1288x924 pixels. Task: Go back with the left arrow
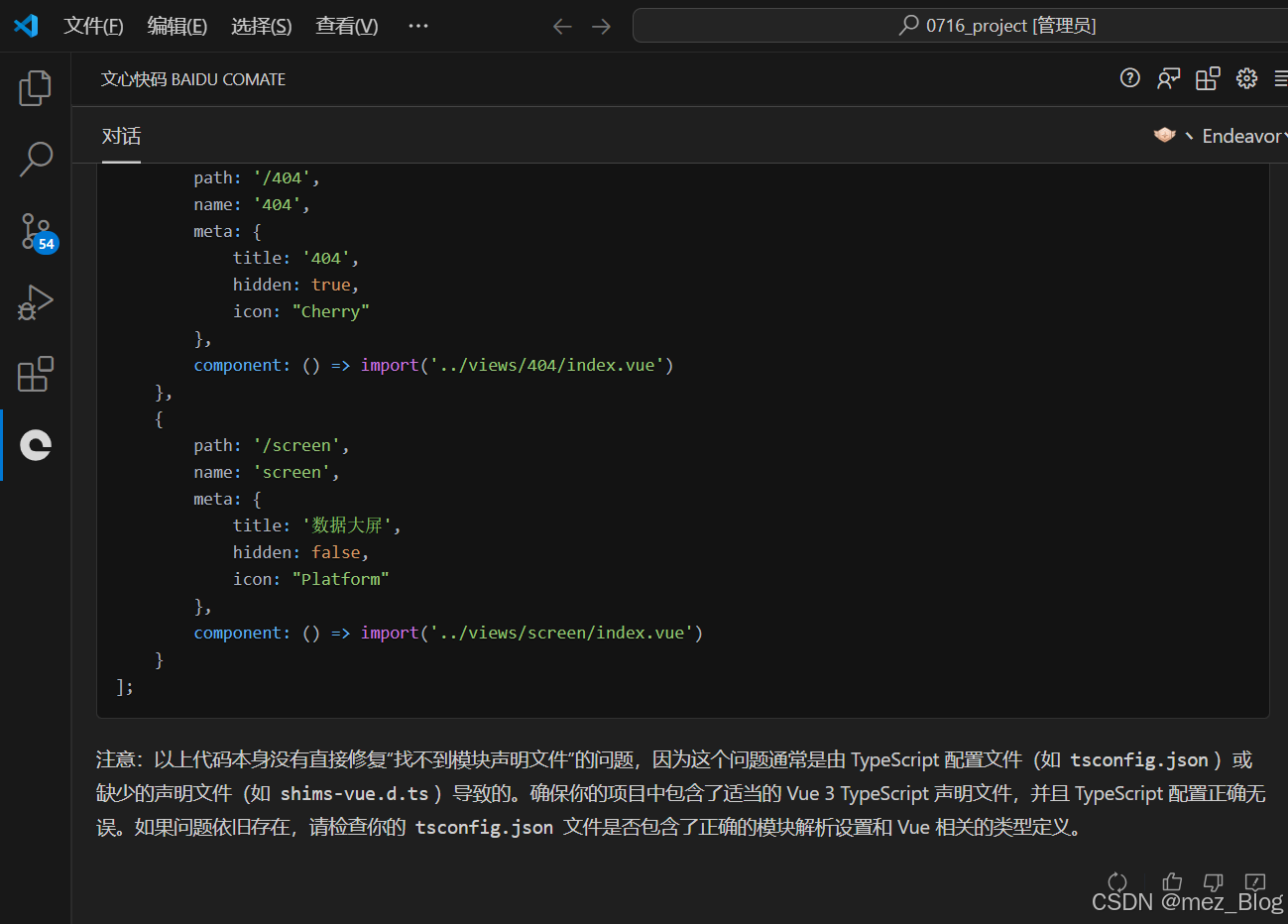click(x=562, y=27)
